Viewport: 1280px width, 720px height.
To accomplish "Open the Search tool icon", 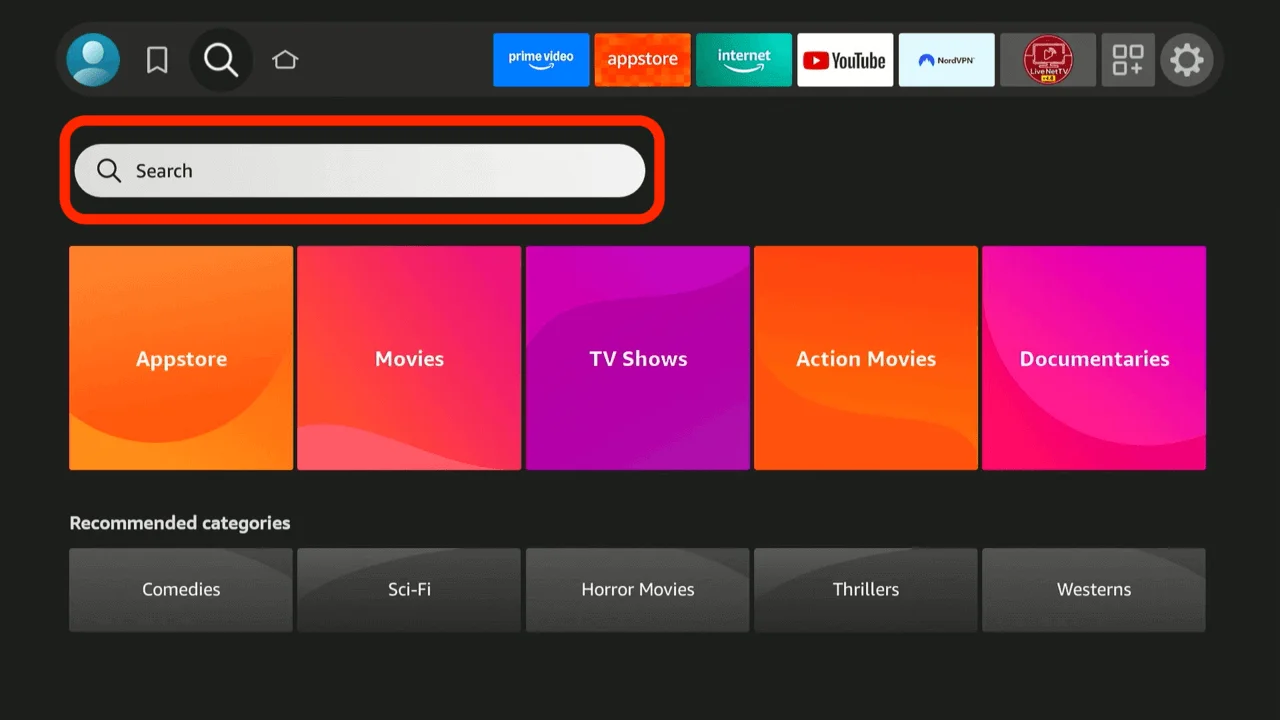I will tap(220, 59).
